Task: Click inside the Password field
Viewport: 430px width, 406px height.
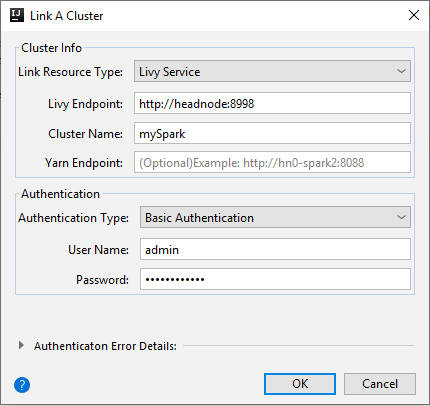Action: 275,279
